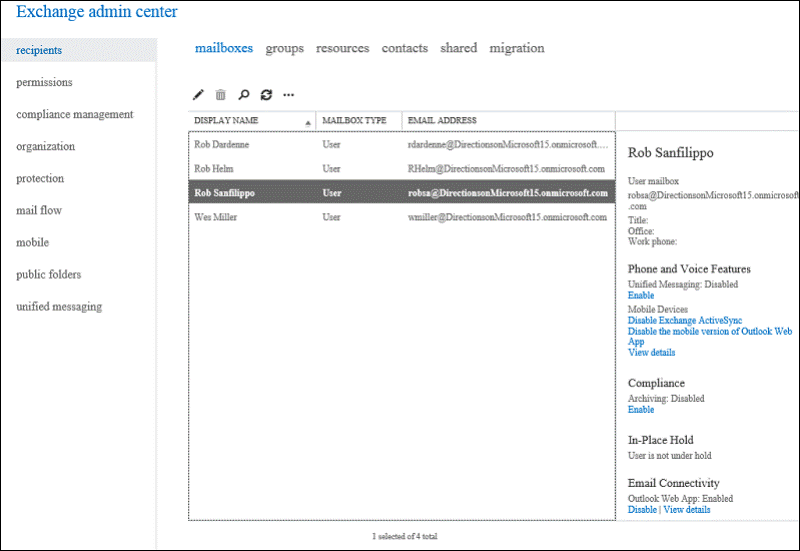
Task: View details under Email Connectivity
Action: click(x=687, y=510)
